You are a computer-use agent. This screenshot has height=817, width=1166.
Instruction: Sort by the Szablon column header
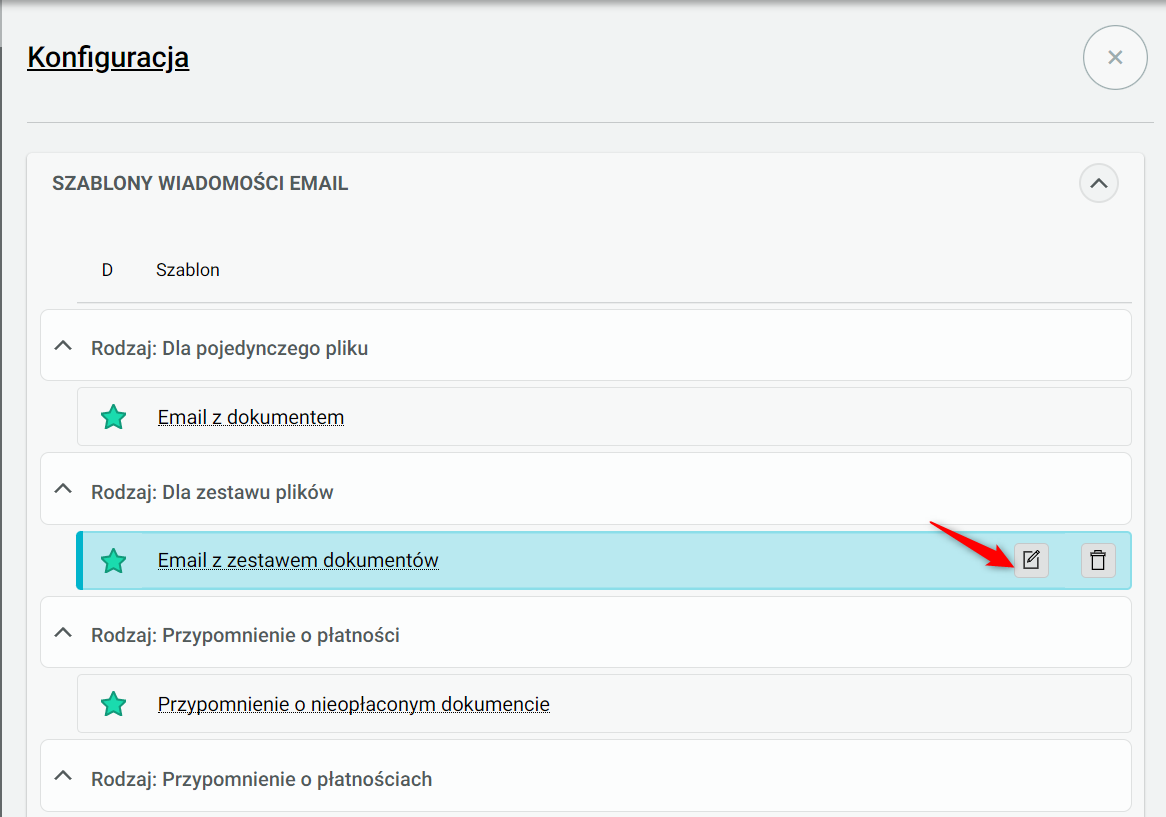tap(188, 270)
